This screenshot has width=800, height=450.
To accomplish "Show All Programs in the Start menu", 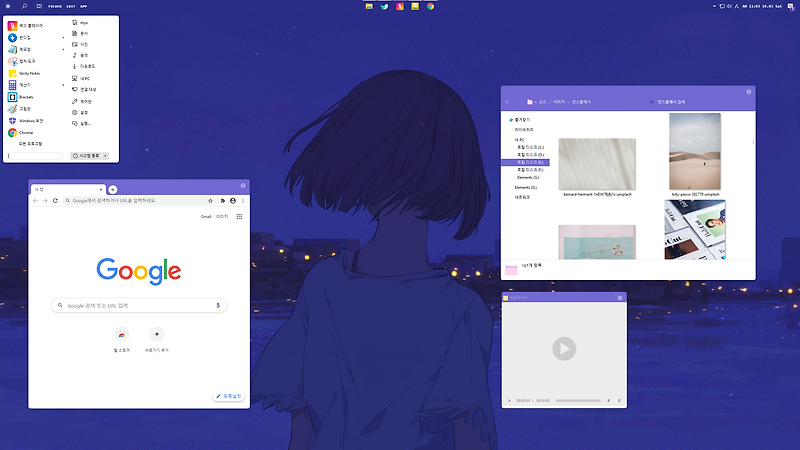I will pyautogui.click(x=30, y=144).
